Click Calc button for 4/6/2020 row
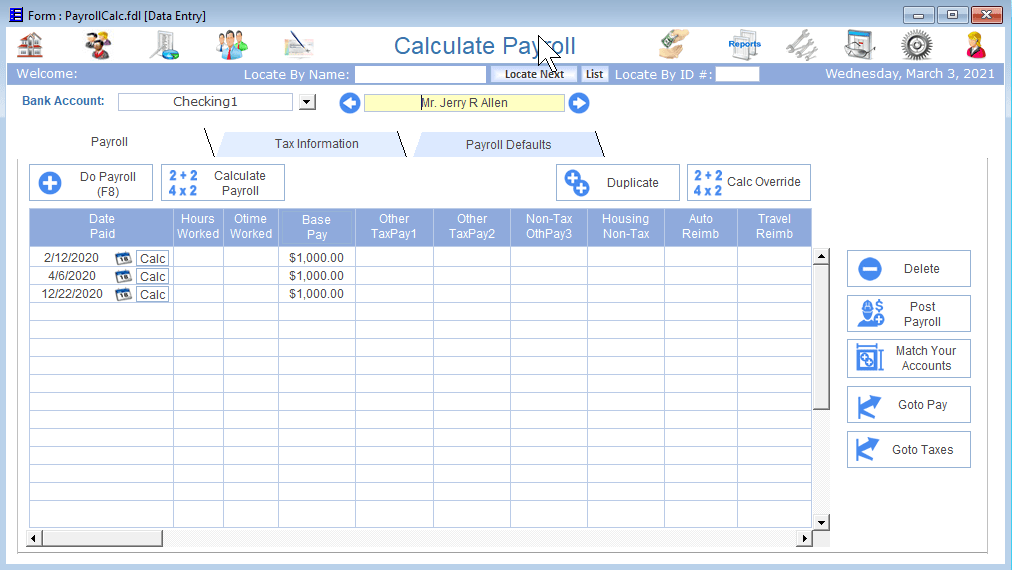 click(x=152, y=276)
